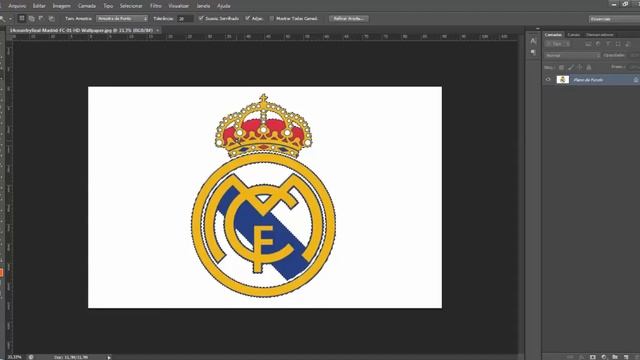Select the foreground color swatch in toolbar

point(1,273)
